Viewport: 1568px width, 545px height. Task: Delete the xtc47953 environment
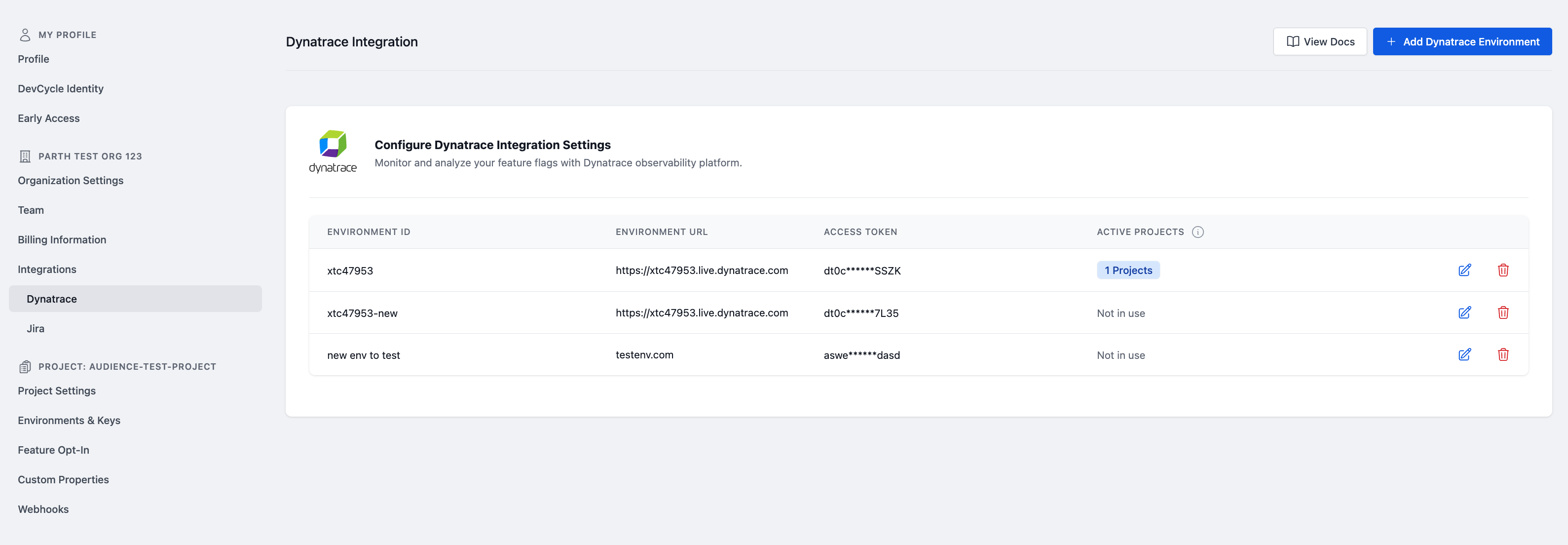click(x=1503, y=270)
